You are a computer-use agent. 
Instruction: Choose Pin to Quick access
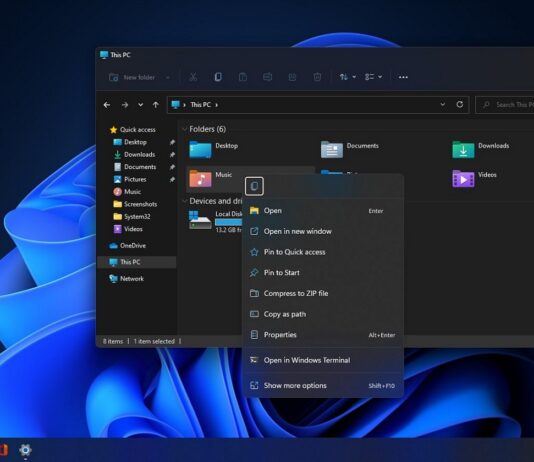point(324,252)
